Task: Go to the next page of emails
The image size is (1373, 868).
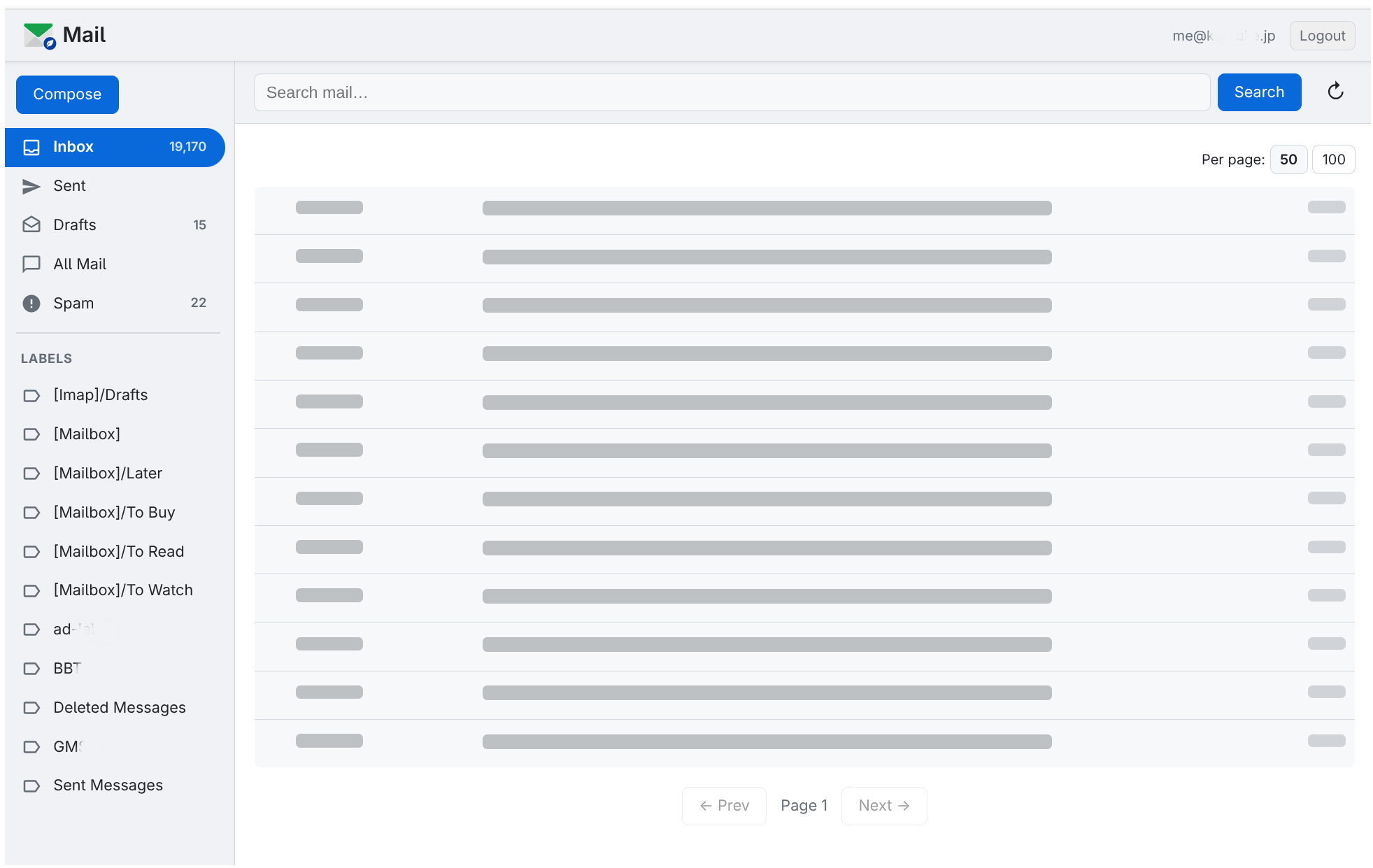Action: point(883,806)
